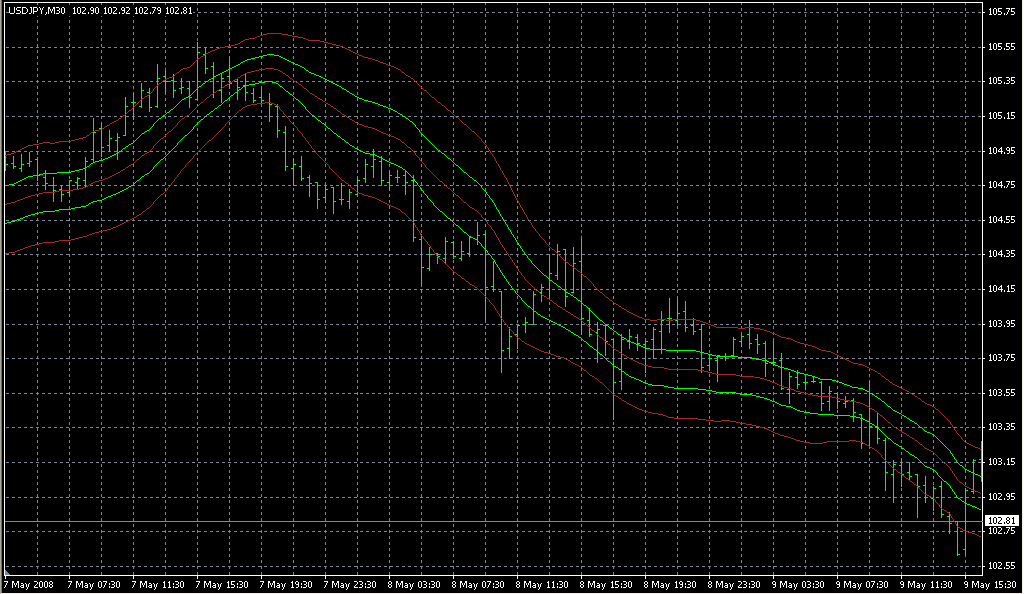
Task: Select the 7 May 11:30 time label
Action: pos(158,584)
